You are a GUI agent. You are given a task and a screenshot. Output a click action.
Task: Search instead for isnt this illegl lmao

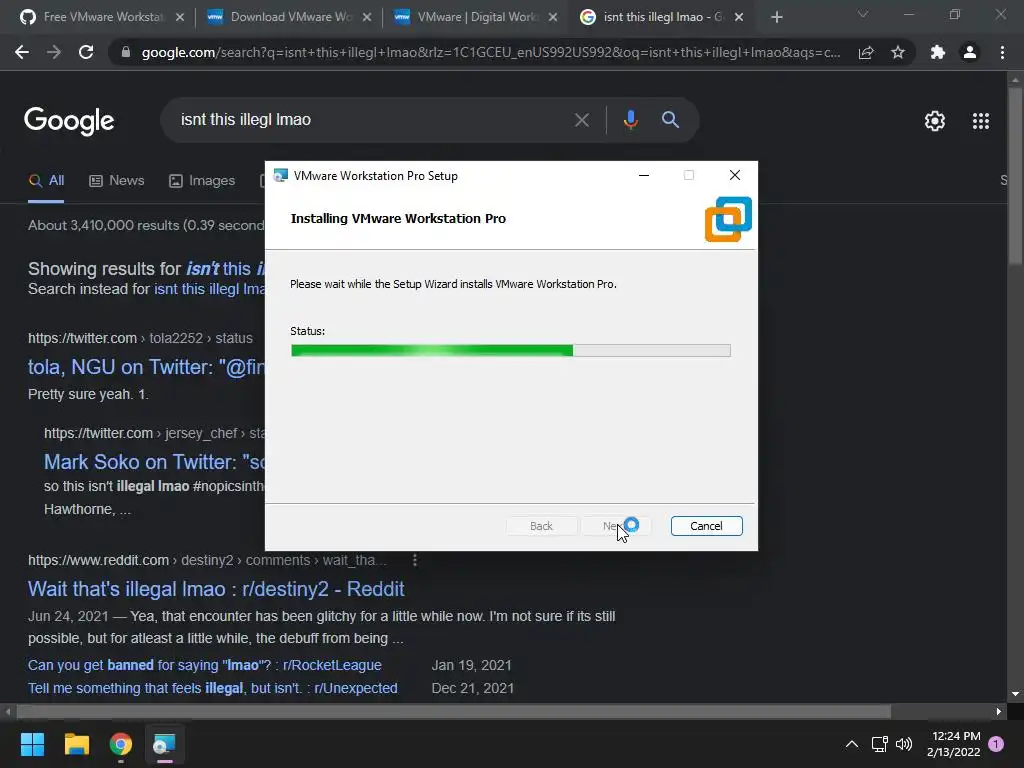point(209,289)
